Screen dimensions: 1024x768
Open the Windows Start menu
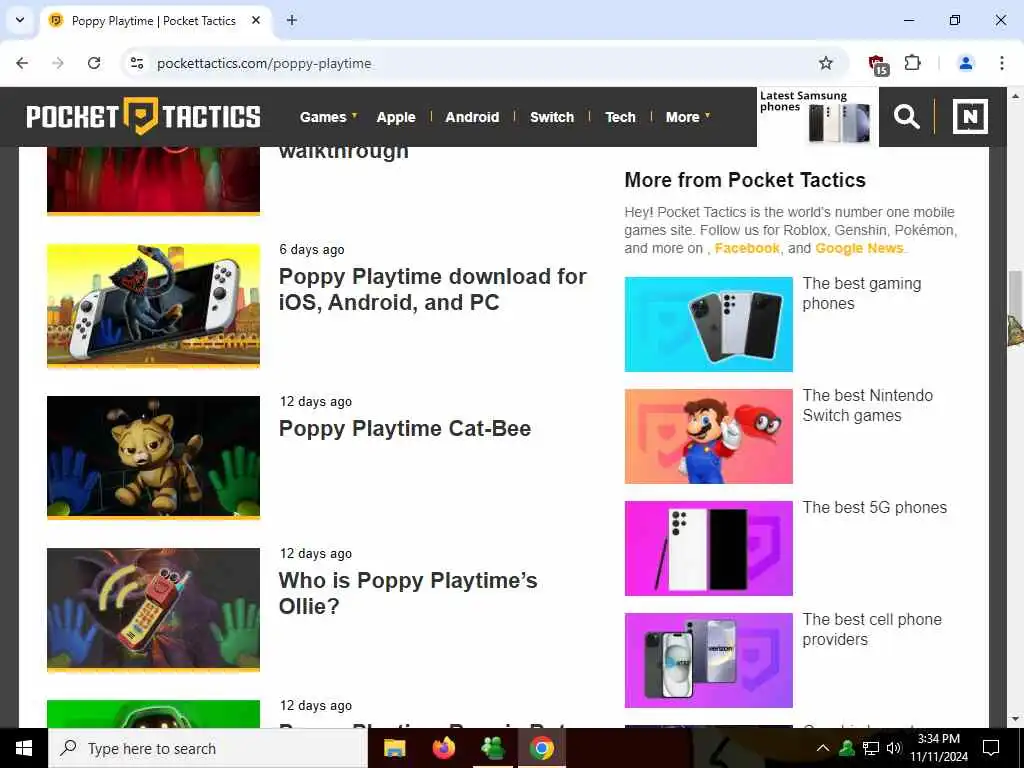point(24,748)
